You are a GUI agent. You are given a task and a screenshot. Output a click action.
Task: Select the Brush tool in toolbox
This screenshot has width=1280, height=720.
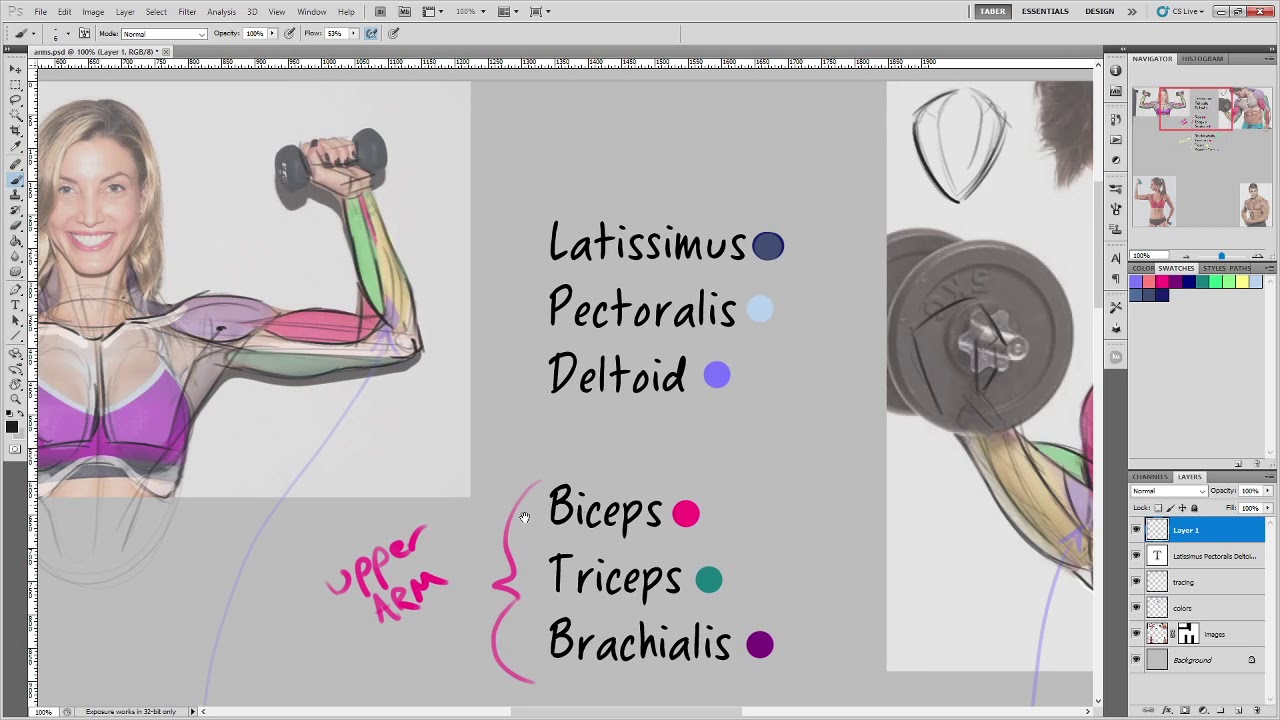16,180
